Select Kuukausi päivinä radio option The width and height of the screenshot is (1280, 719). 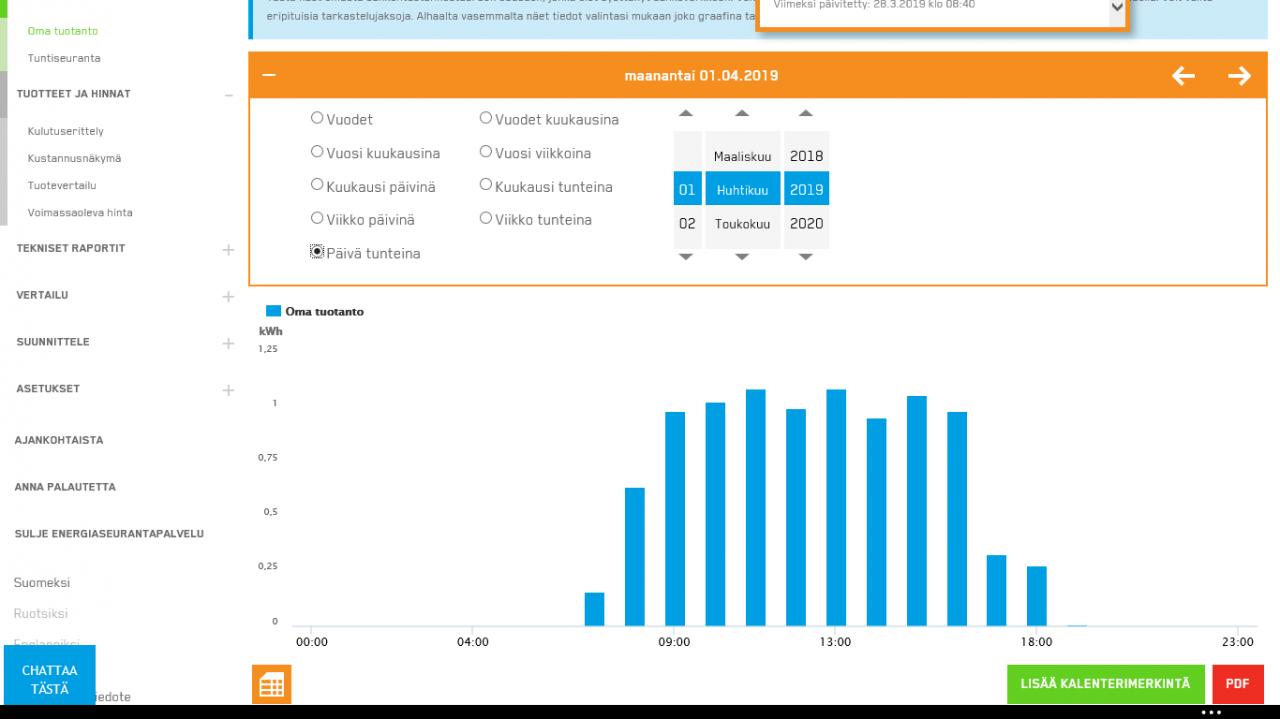pyautogui.click(x=317, y=185)
